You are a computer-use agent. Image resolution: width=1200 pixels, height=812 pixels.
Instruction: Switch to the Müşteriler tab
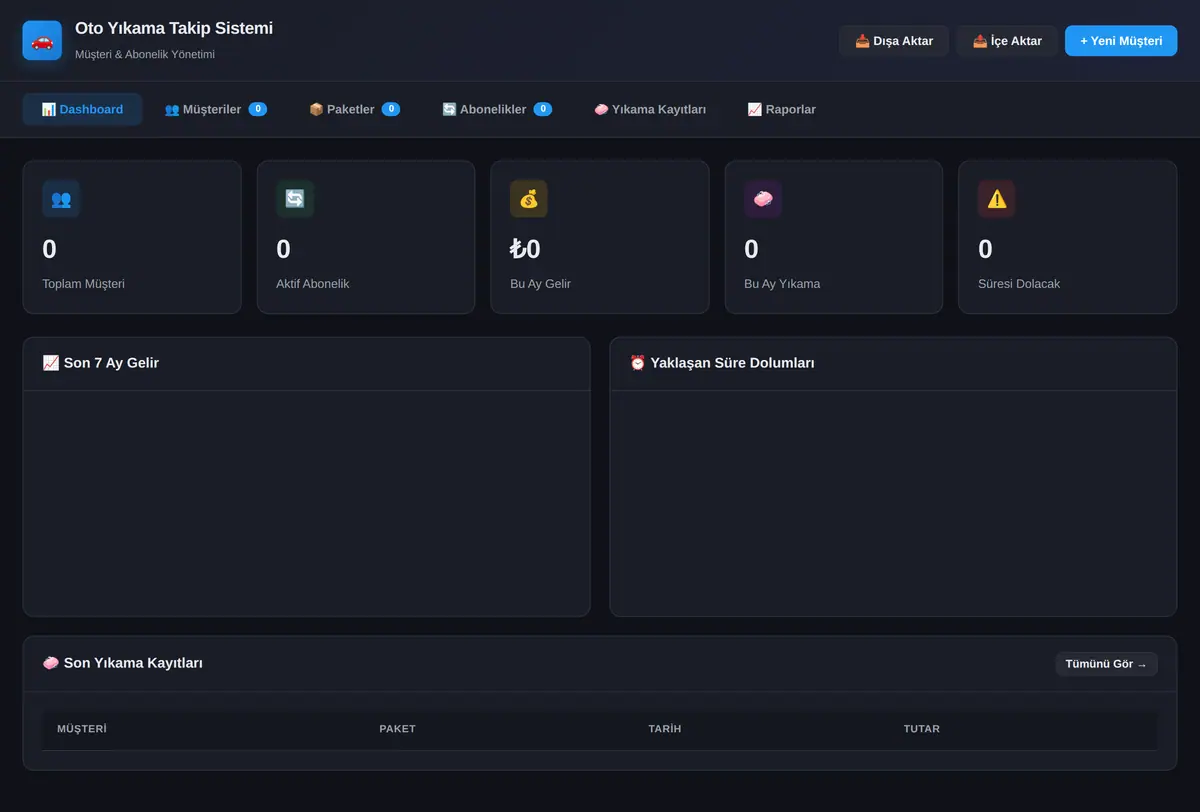(x=215, y=109)
